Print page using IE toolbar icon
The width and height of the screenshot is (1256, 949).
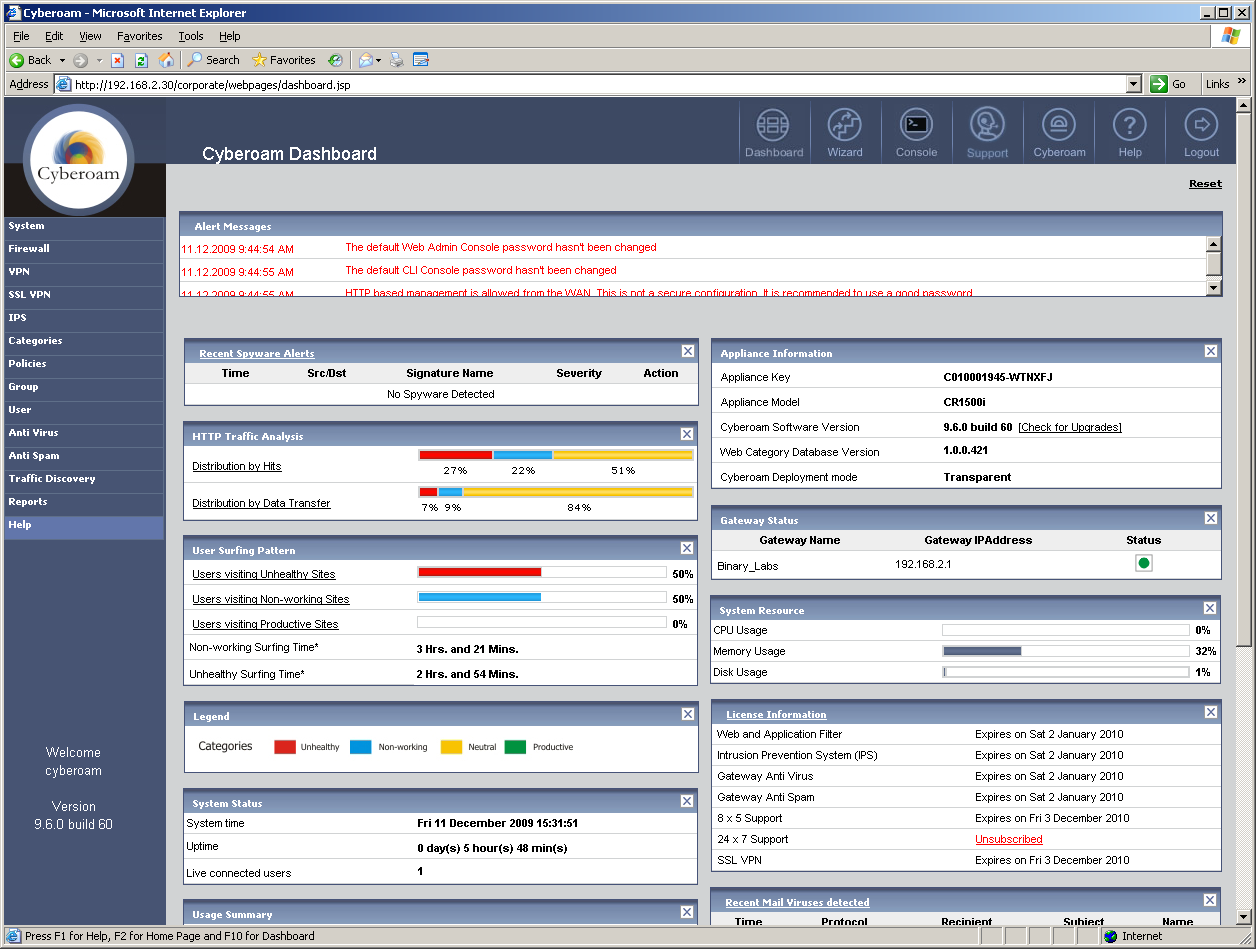point(396,60)
